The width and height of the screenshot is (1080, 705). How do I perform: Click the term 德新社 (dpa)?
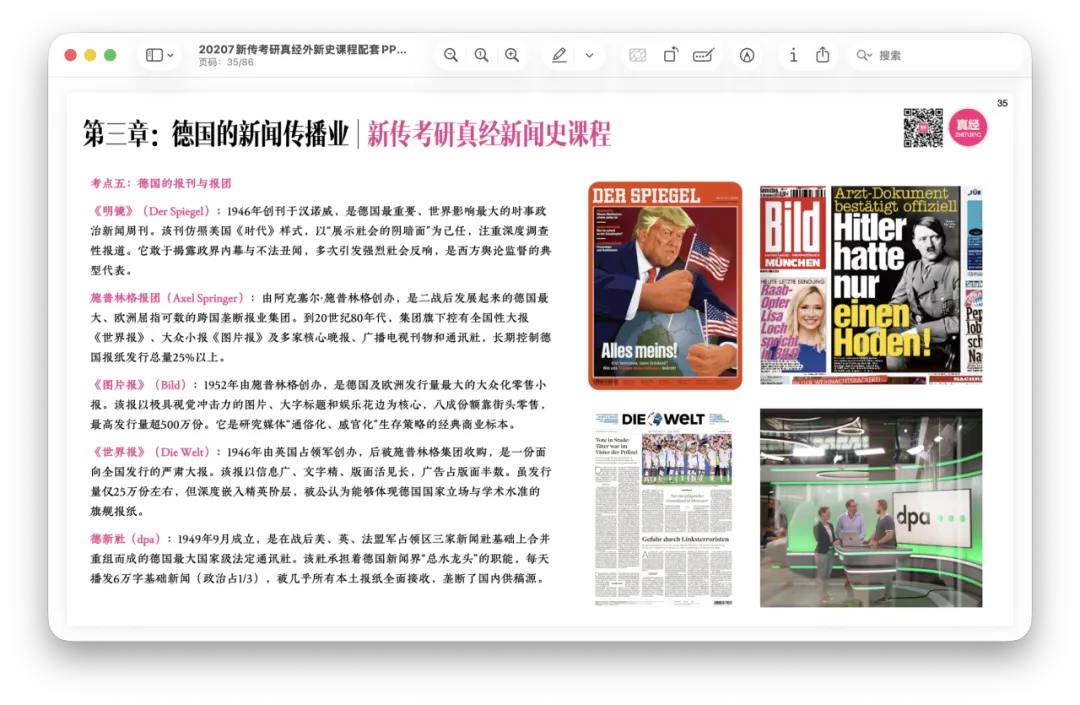click(x=127, y=538)
